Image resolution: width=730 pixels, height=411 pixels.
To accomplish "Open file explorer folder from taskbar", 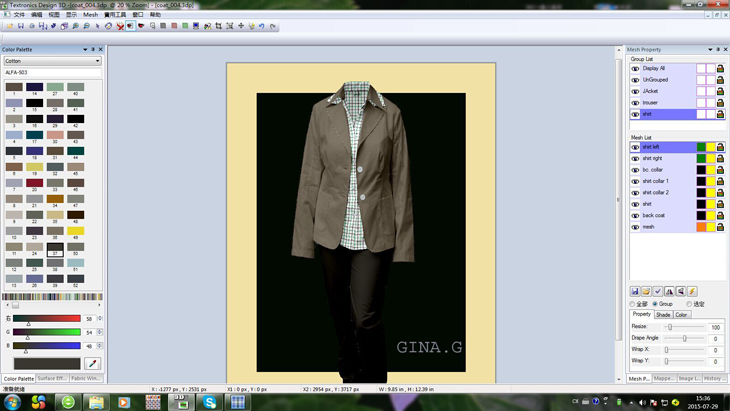I will click(96, 402).
